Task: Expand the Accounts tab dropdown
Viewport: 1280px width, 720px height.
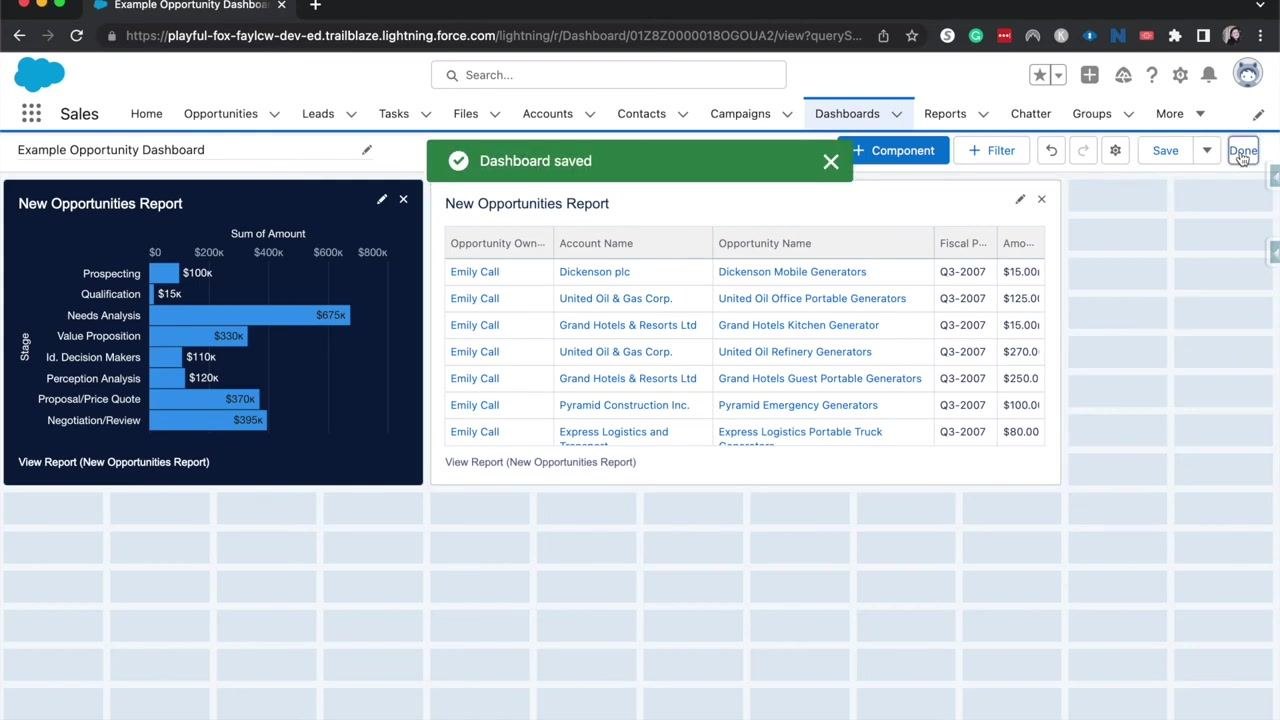Action: pyautogui.click(x=590, y=114)
